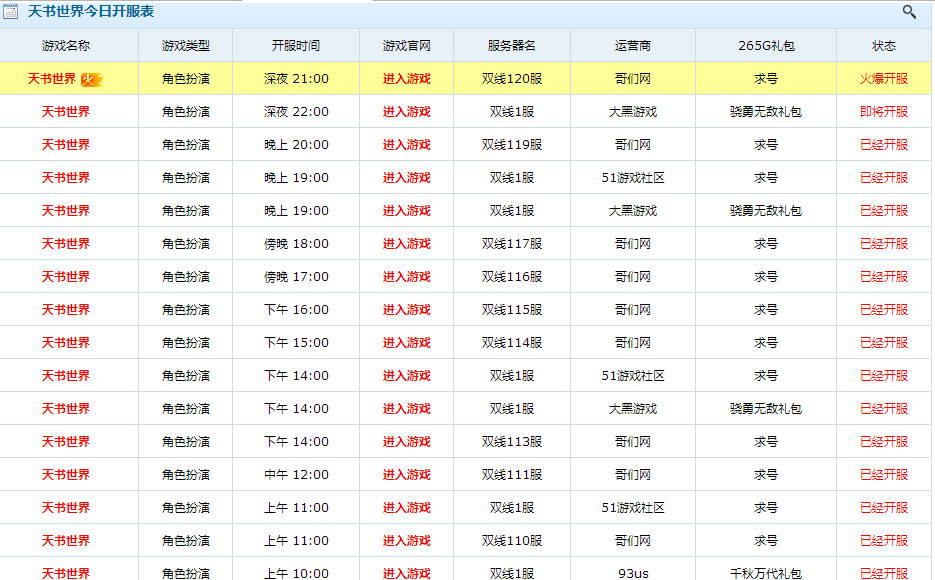Image resolution: width=935 pixels, height=580 pixels.
Task: Click 已经开服 status in the 双线110服 row
Action: (x=884, y=541)
